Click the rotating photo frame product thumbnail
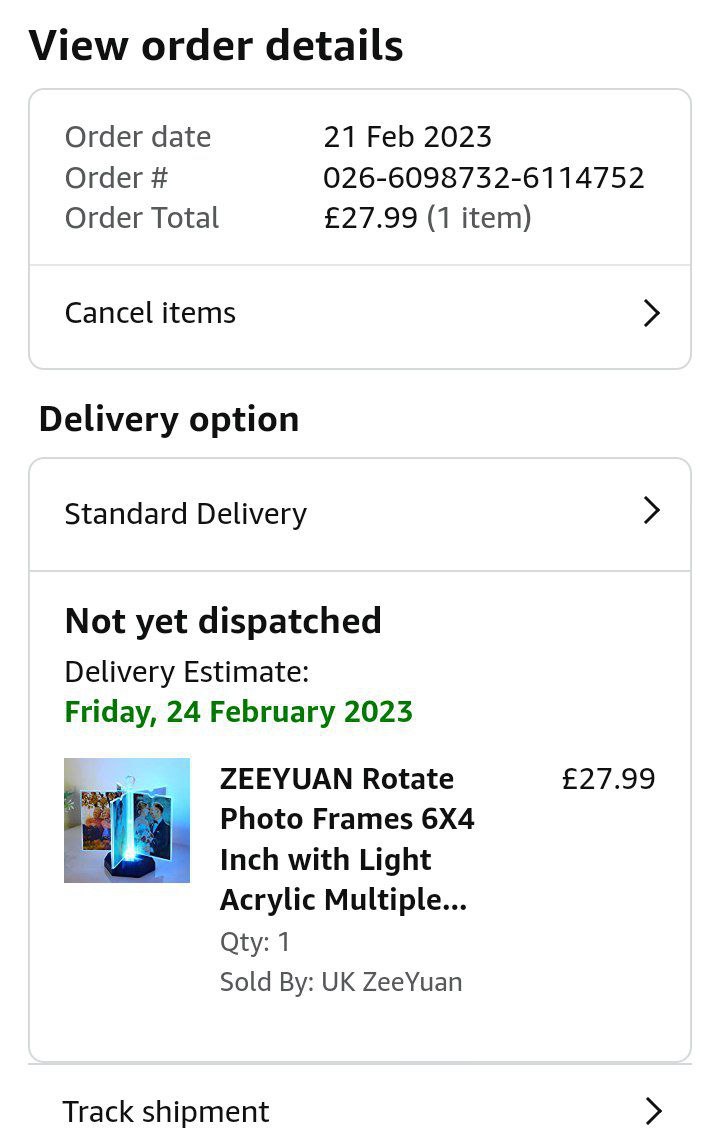Screen dimensions: 720x1148 pyautogui.click(x=127, y=820)
